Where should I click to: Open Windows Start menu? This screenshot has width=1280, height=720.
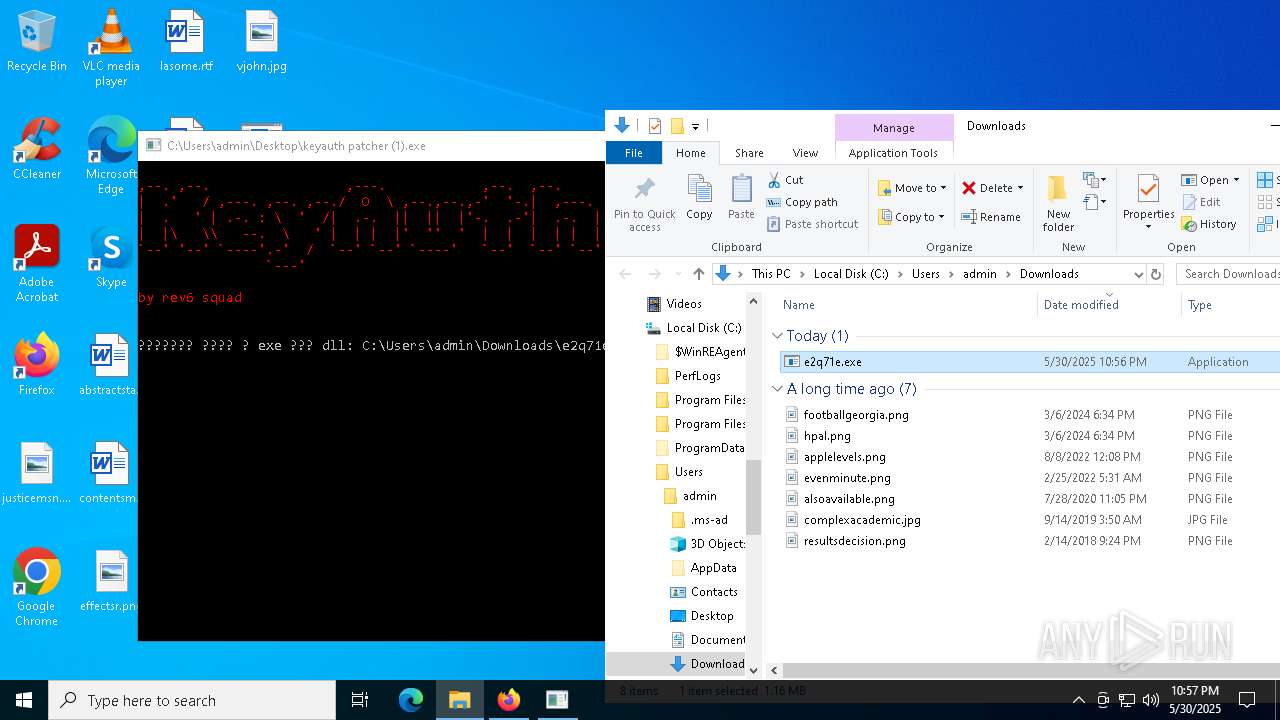[x=24, y=700]
